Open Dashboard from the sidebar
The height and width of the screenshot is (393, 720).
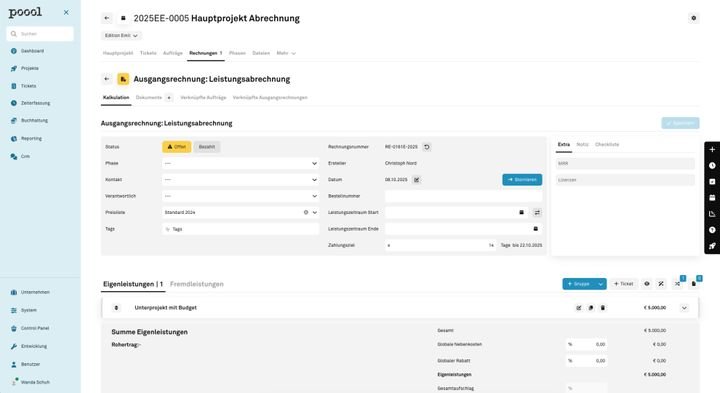[32, 51]
